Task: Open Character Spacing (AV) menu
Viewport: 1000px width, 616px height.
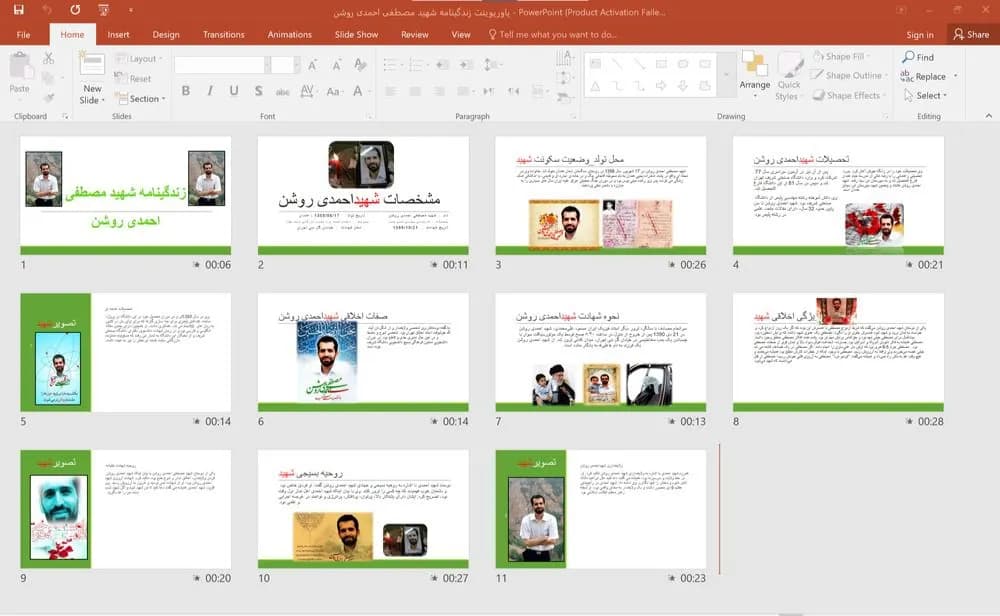Action: point(307,91)
